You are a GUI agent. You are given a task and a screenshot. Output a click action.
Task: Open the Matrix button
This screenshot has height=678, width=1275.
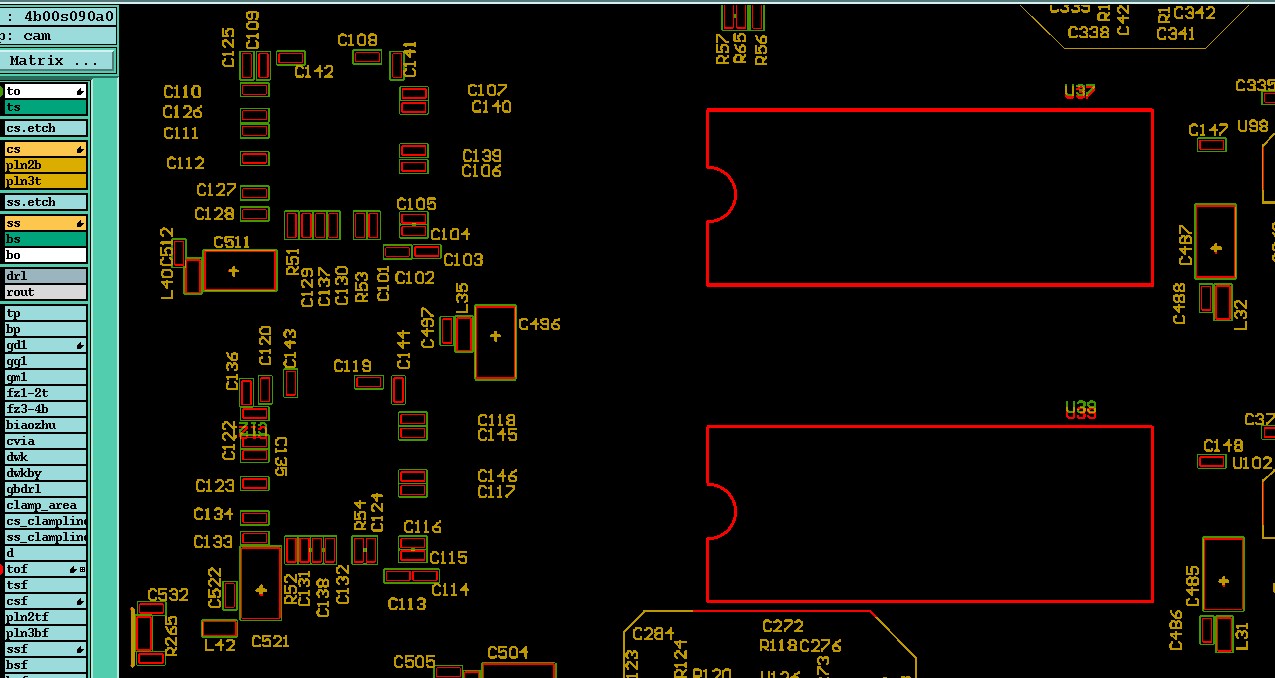click(57, 61)
